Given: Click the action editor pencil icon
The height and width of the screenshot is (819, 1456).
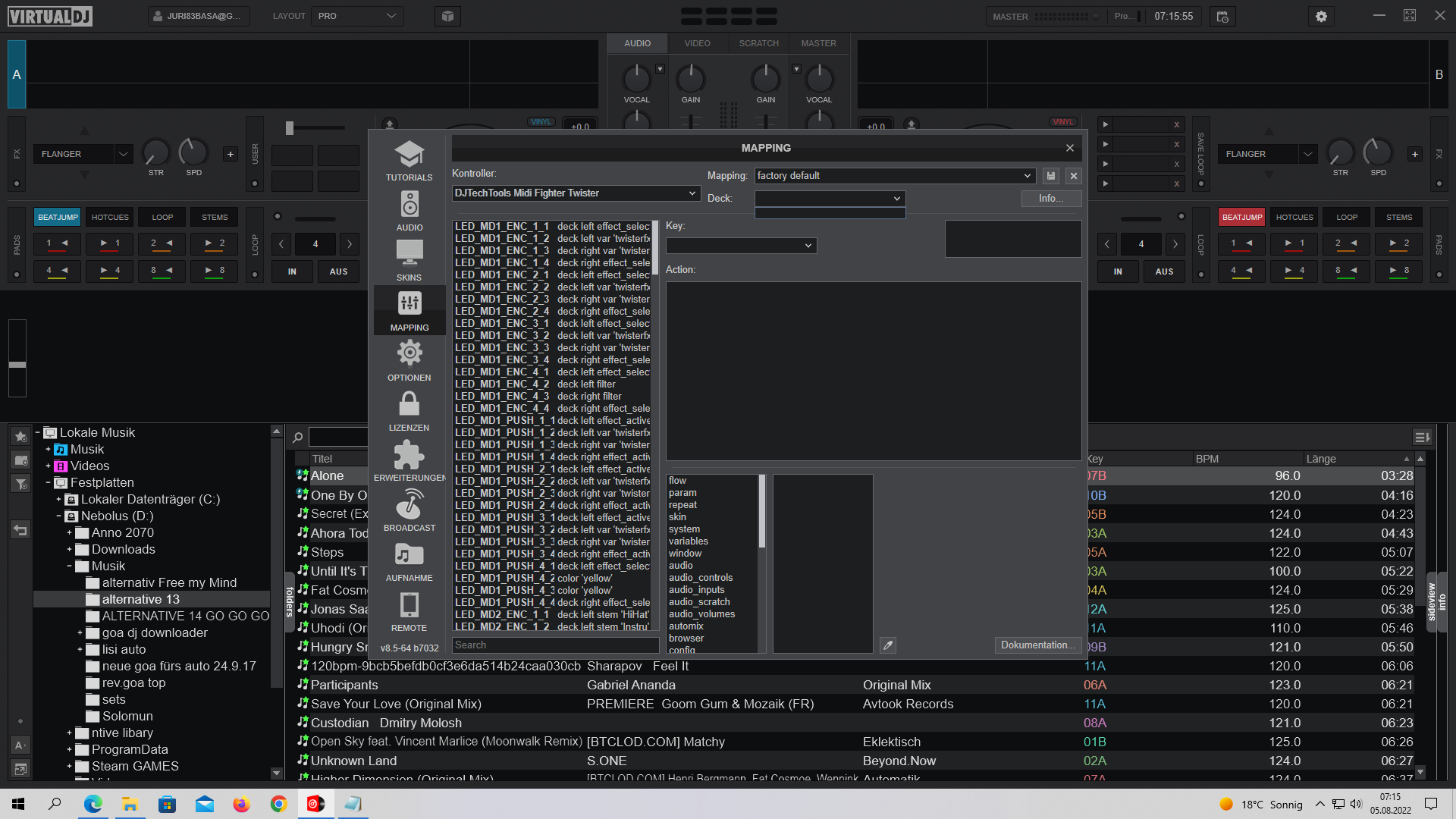Looking at the screenshot, I should click(888, 645).
